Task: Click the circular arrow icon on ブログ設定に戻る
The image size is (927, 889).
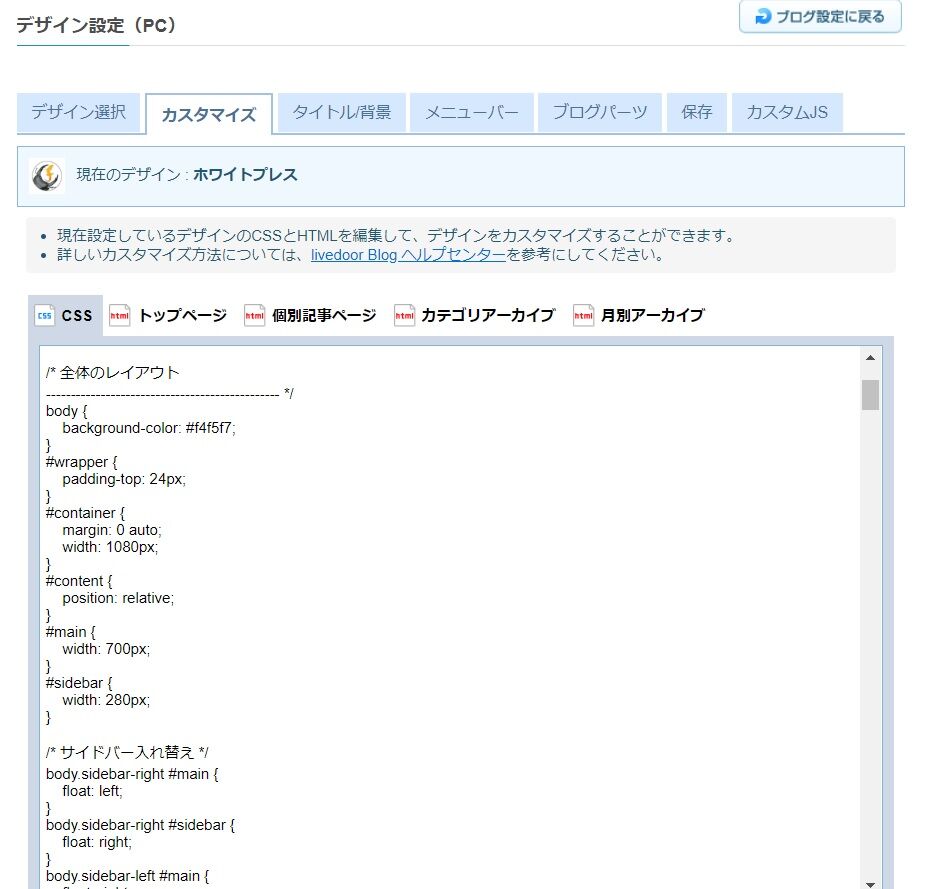Action: (x=764, y=17)
